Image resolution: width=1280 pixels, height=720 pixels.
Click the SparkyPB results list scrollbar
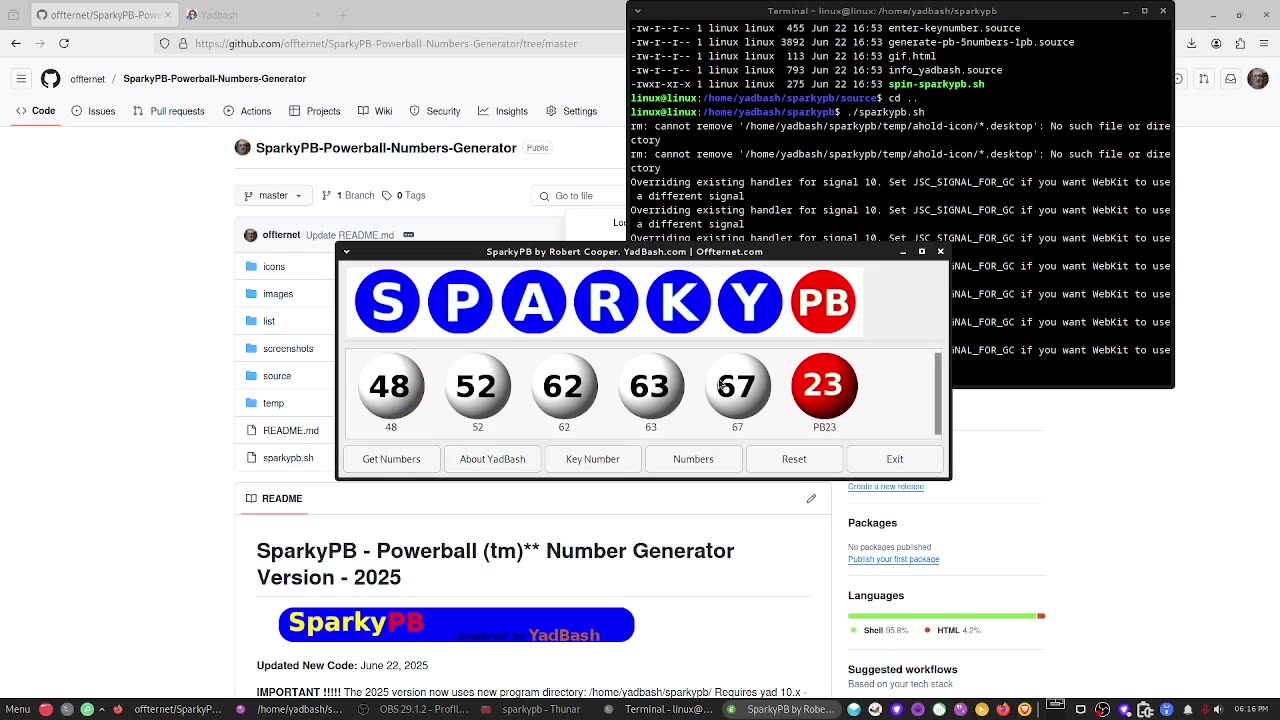point(938,392)
